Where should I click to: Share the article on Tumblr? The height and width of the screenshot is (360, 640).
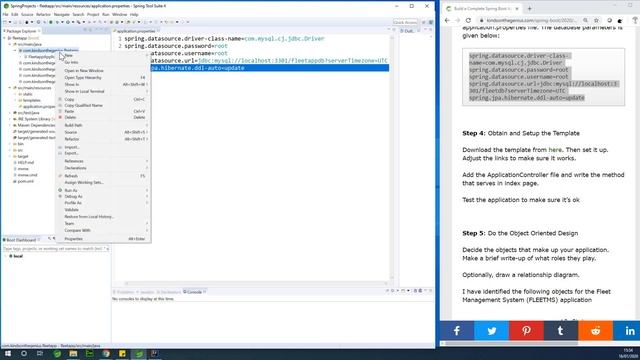(x=561, y=331)
